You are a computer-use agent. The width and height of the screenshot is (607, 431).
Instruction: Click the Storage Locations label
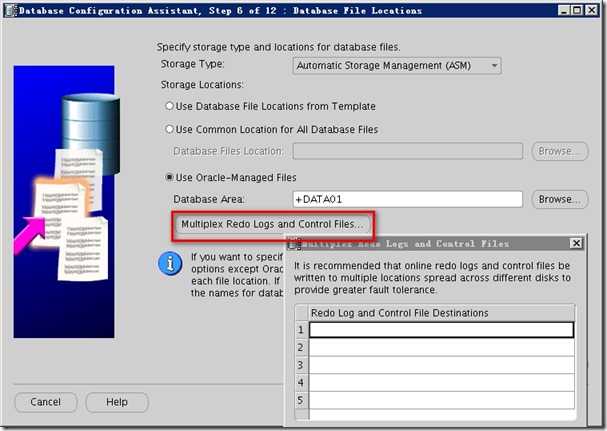click(x=202, y=84)
